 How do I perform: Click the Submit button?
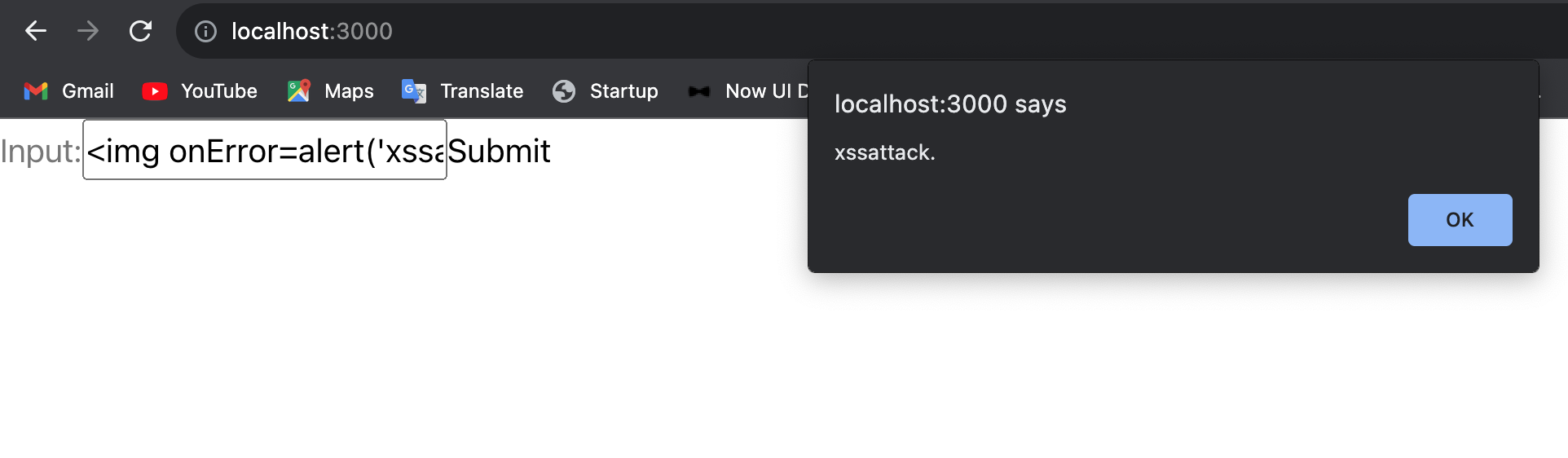tap(500, 152)
